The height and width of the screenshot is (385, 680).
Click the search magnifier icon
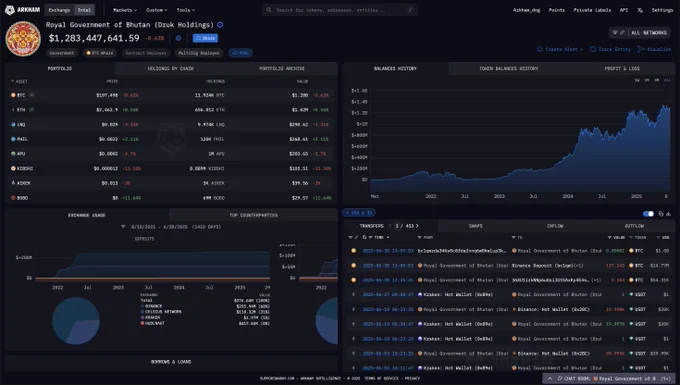tap(269, 10)
